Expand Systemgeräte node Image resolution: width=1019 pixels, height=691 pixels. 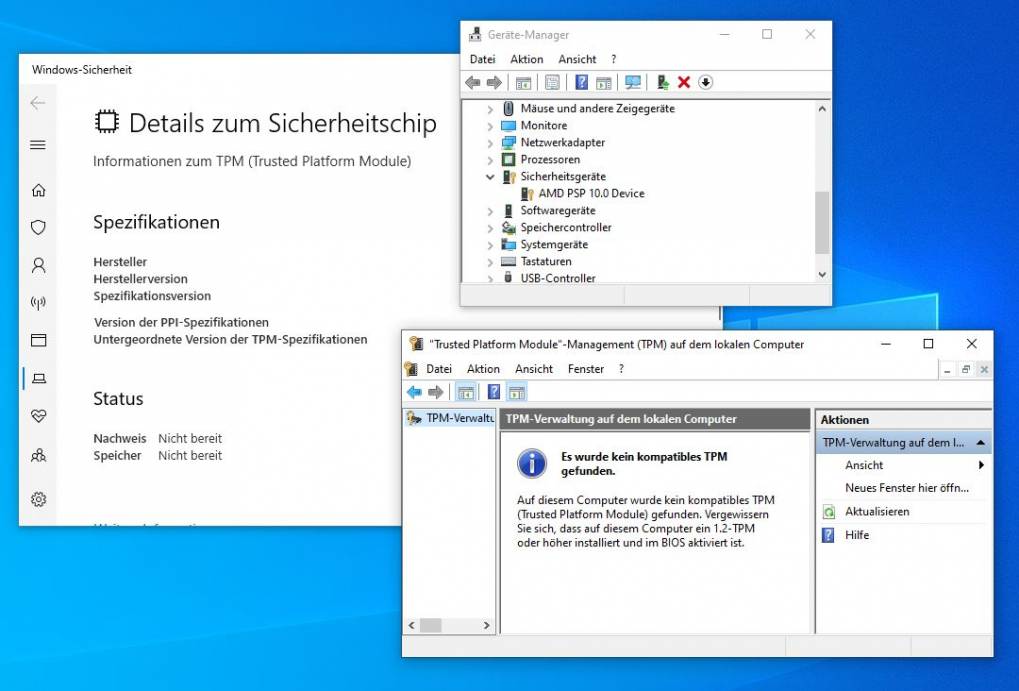point(490,245)
